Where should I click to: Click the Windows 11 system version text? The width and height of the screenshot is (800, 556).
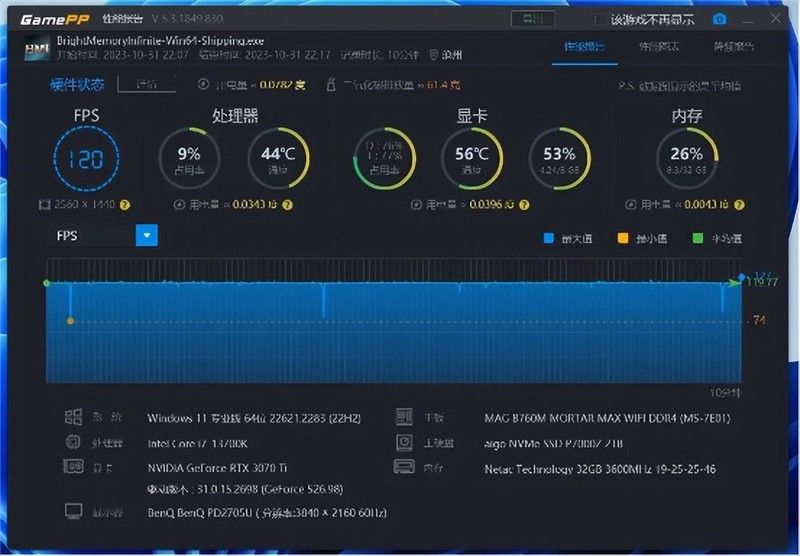(x=254, y=418)
